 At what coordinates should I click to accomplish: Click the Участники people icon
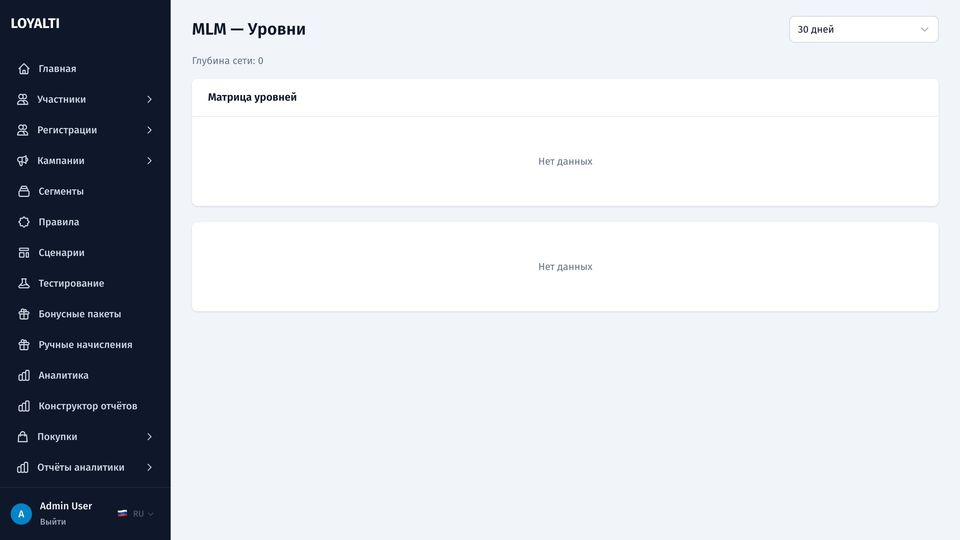pos(23,99)
